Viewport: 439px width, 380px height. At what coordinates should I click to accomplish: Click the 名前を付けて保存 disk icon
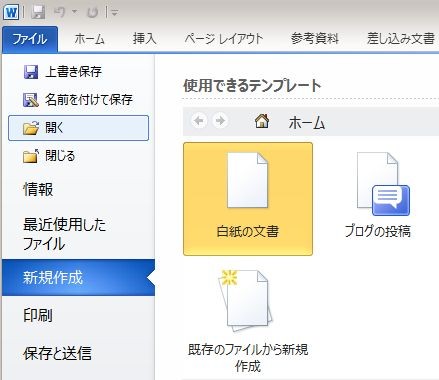(31, 100)
